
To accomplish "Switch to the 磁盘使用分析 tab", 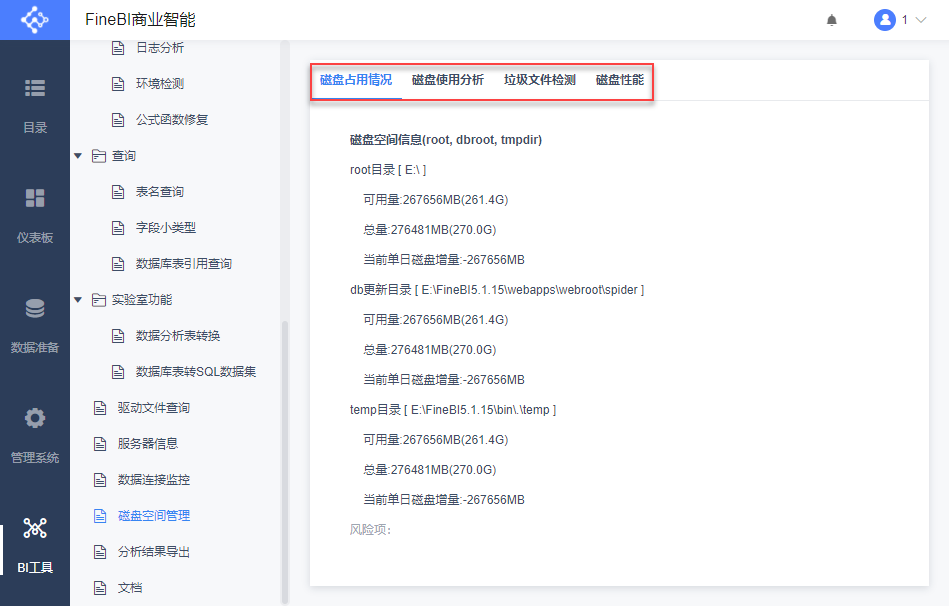I will 448,80.
